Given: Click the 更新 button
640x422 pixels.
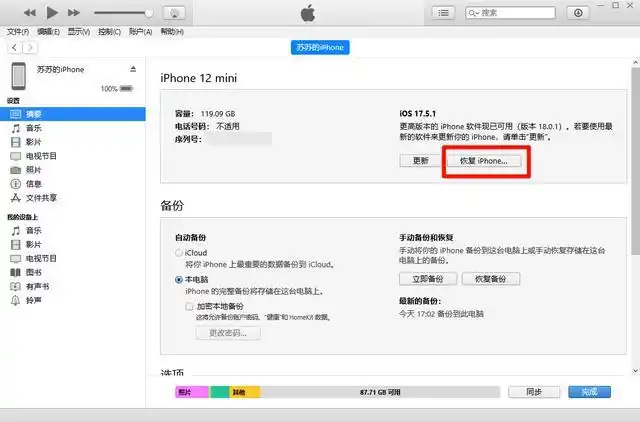Looking at the screenshot, I should [x=420, y=161].
